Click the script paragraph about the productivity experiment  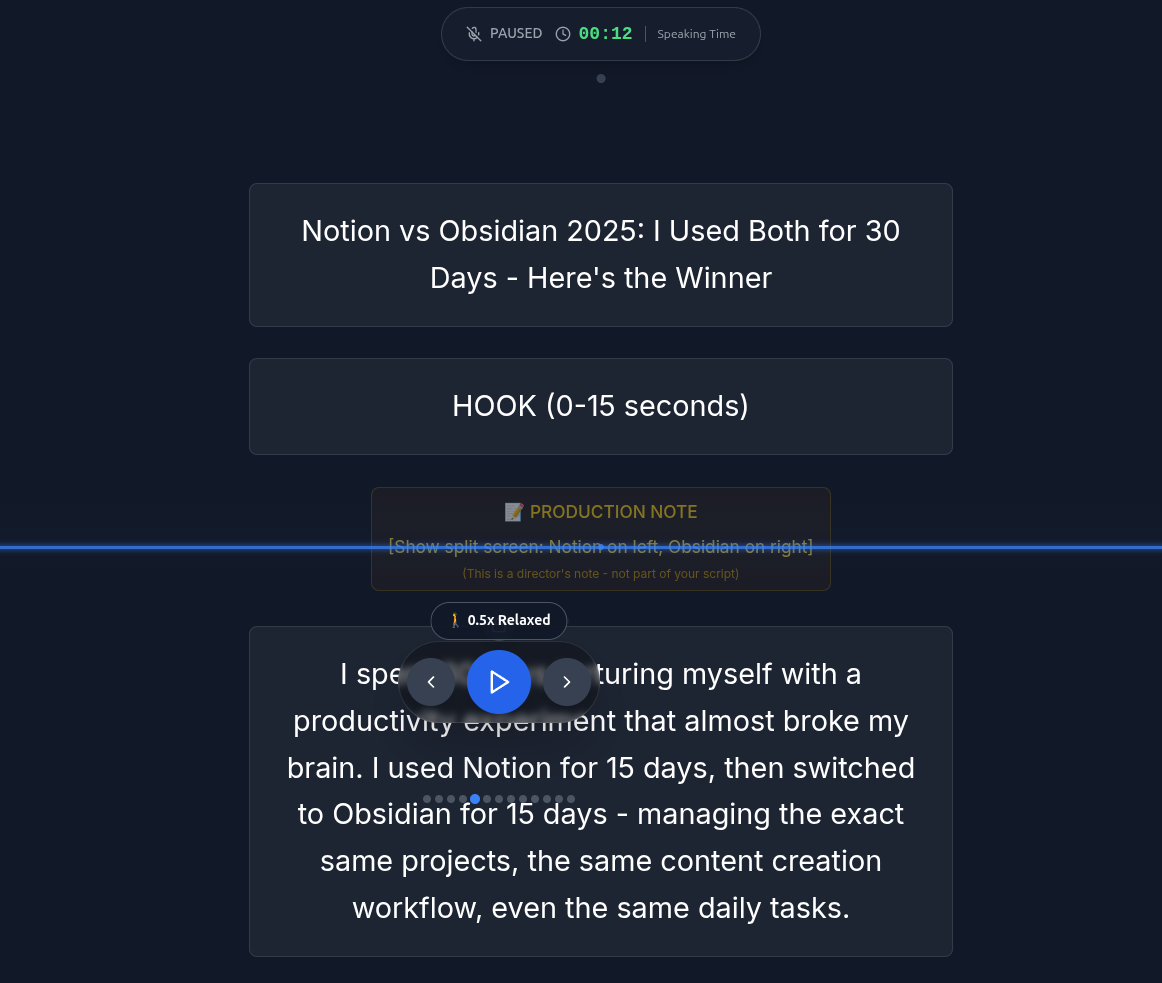coord(600,860)
